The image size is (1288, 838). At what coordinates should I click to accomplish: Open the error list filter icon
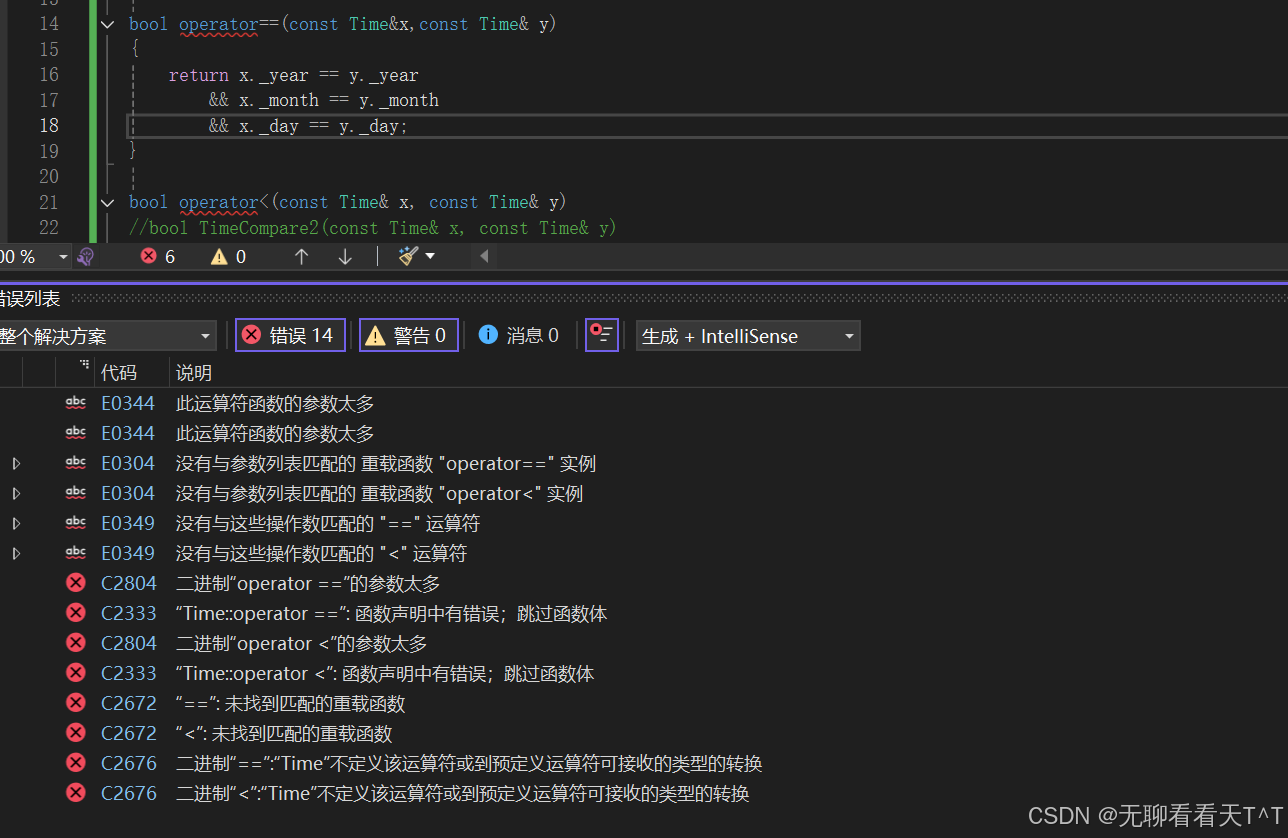click(601, 334)
